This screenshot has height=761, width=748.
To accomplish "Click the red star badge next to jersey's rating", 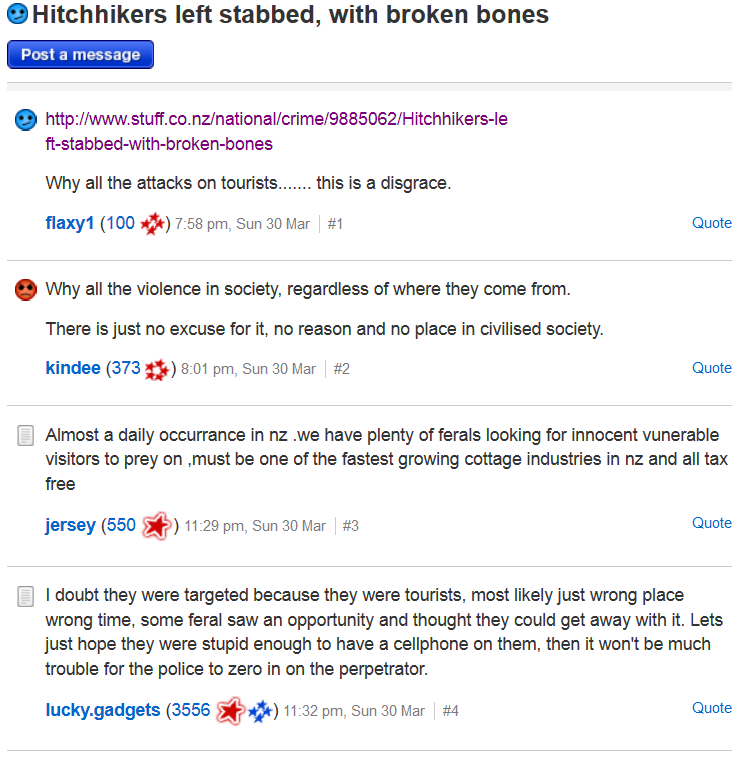I will coord(157,525).
